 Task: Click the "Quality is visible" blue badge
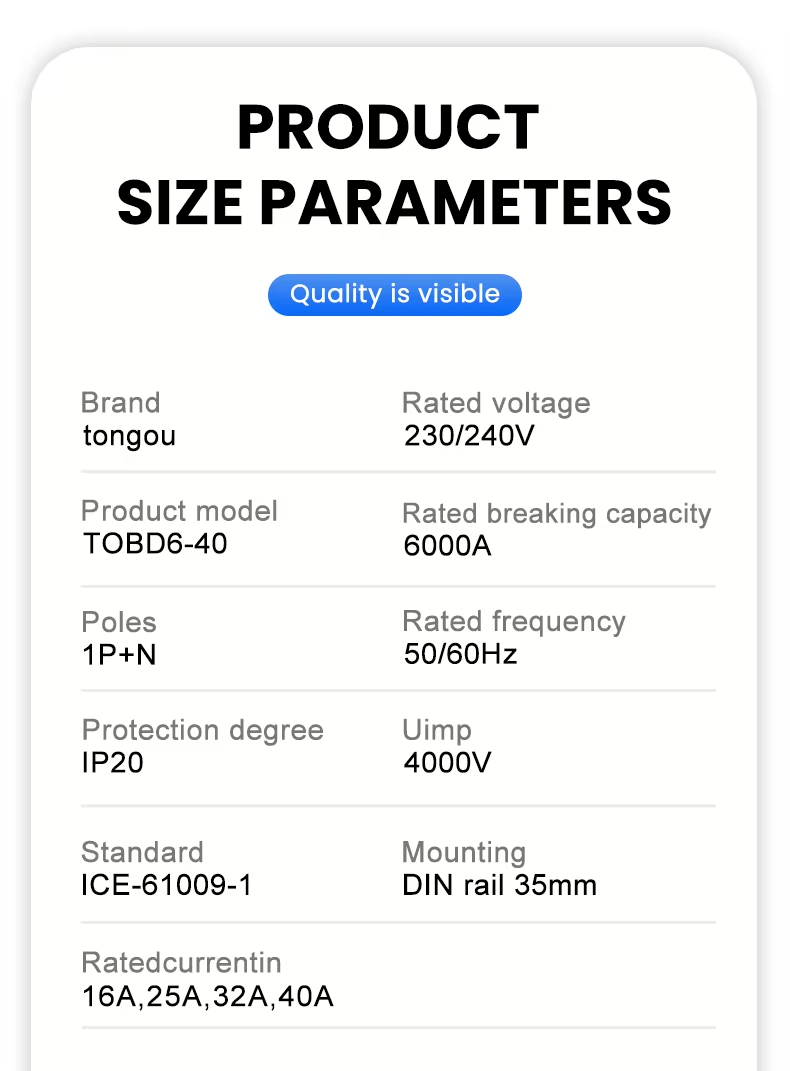click(394, 295)
